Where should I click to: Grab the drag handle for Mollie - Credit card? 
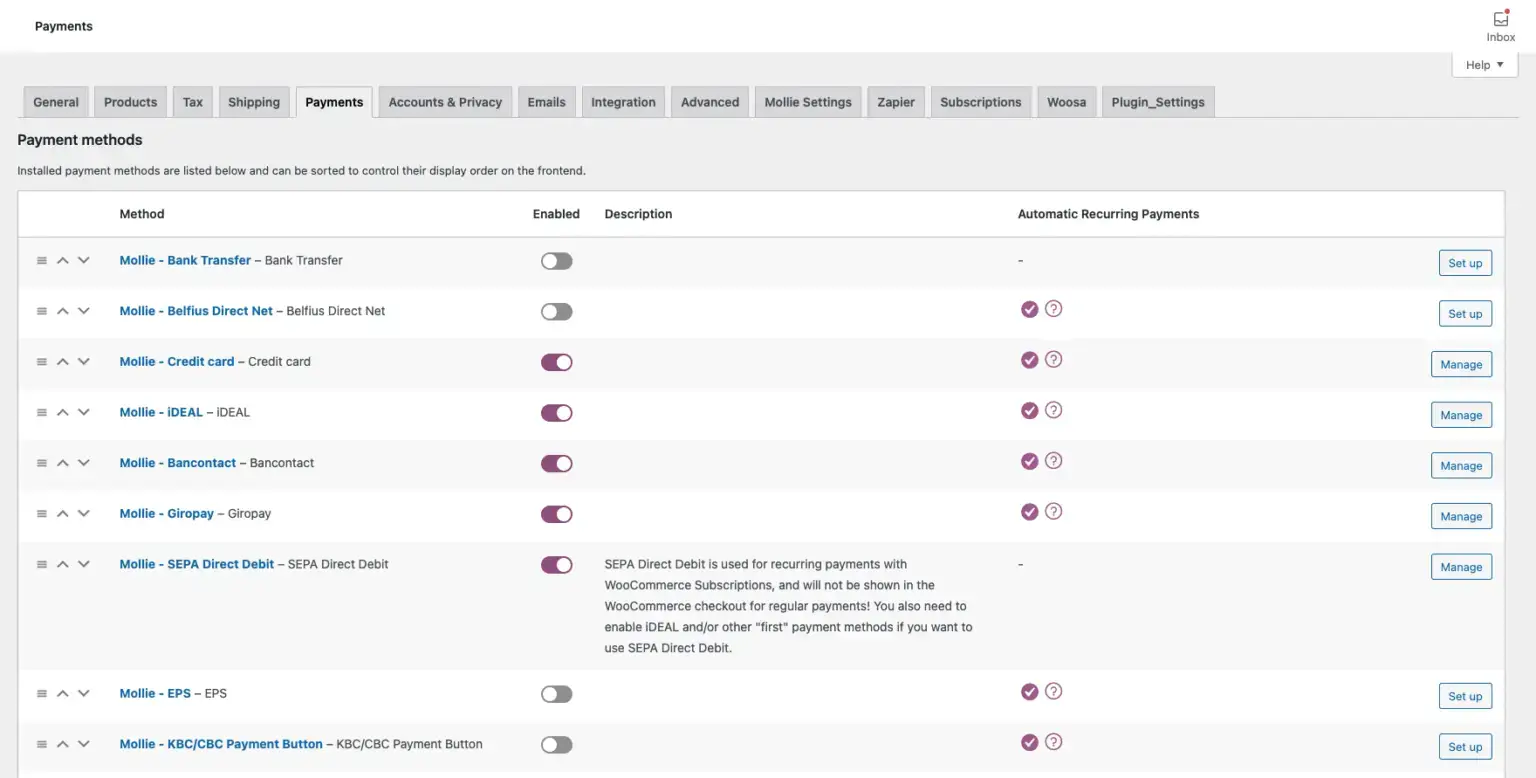click(42, 362)
